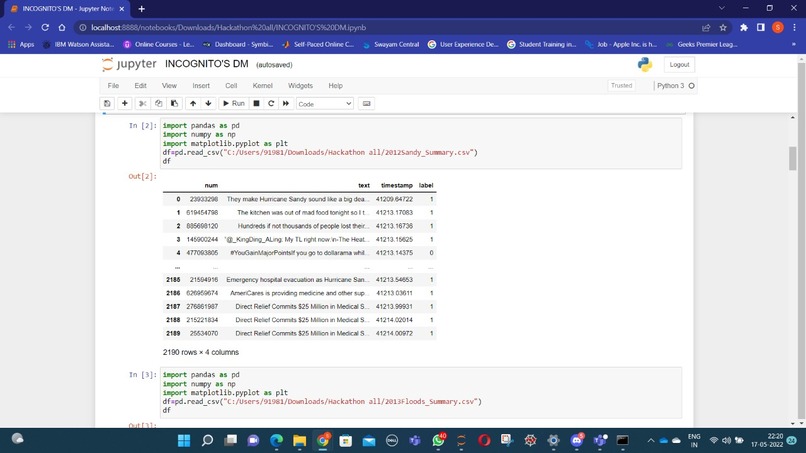Click the browser address bar URL
This screenshot has height=453, width=806.
tap(228, 27)
